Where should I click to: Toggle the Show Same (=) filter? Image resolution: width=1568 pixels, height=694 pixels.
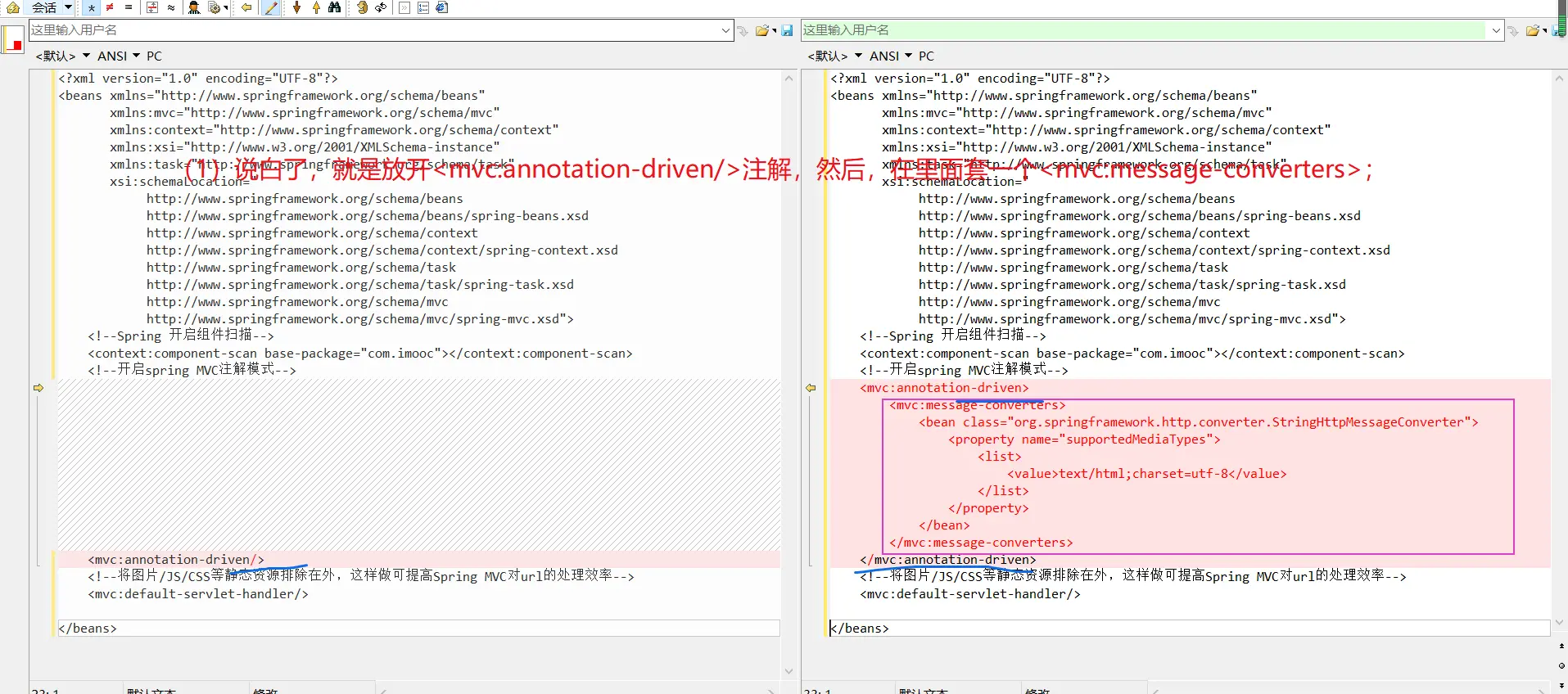[x=129, y=7]
